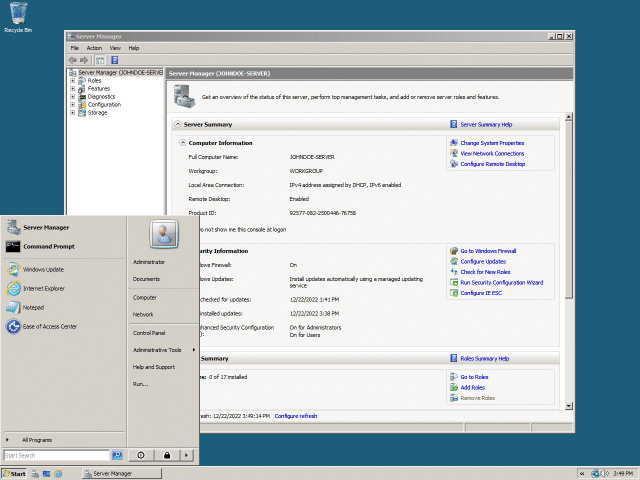Launch Internet Explorer from the Start menu

pyautogui.click(x=43, y=288)
